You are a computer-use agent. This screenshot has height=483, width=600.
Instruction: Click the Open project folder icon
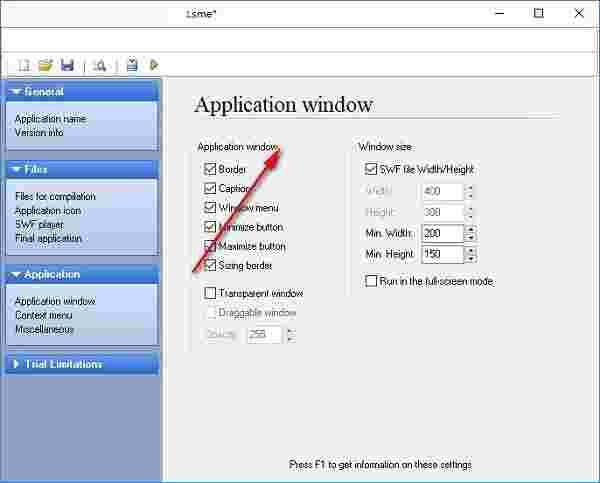pos(46,65)
